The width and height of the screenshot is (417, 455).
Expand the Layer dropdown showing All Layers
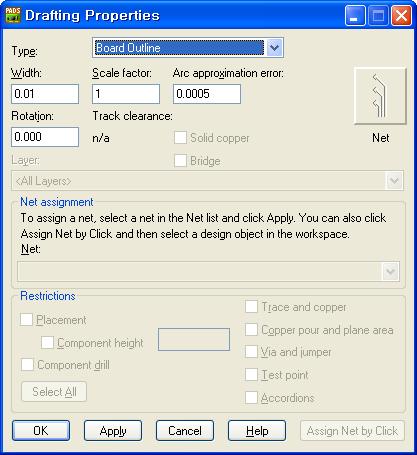click(207, 181)
